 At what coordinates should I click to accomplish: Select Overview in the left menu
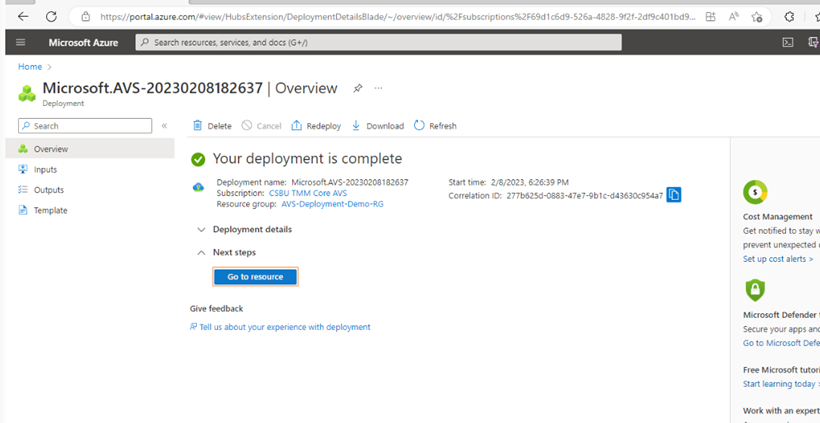(90, 148)
